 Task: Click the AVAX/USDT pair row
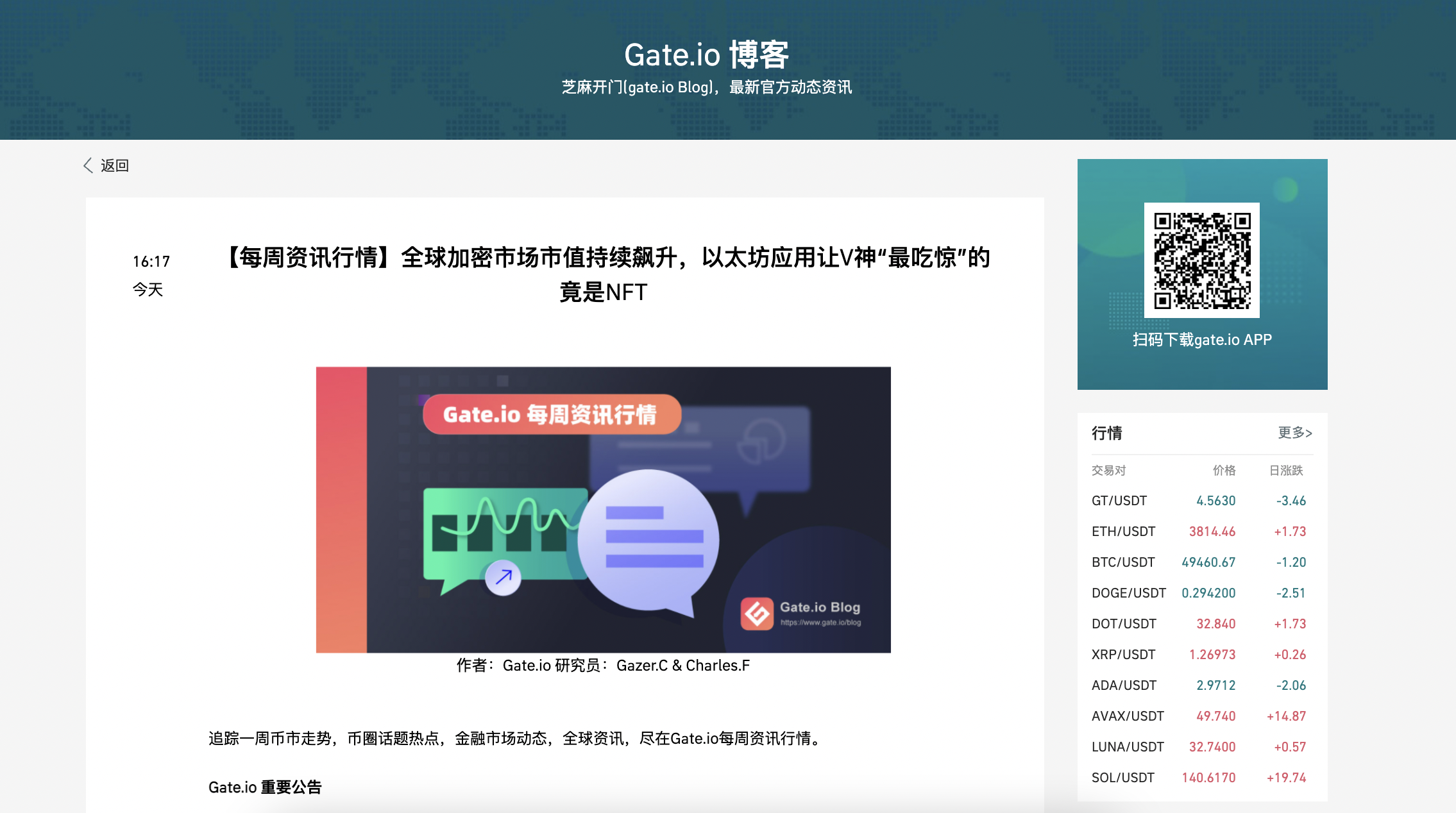pos(1128,716)
